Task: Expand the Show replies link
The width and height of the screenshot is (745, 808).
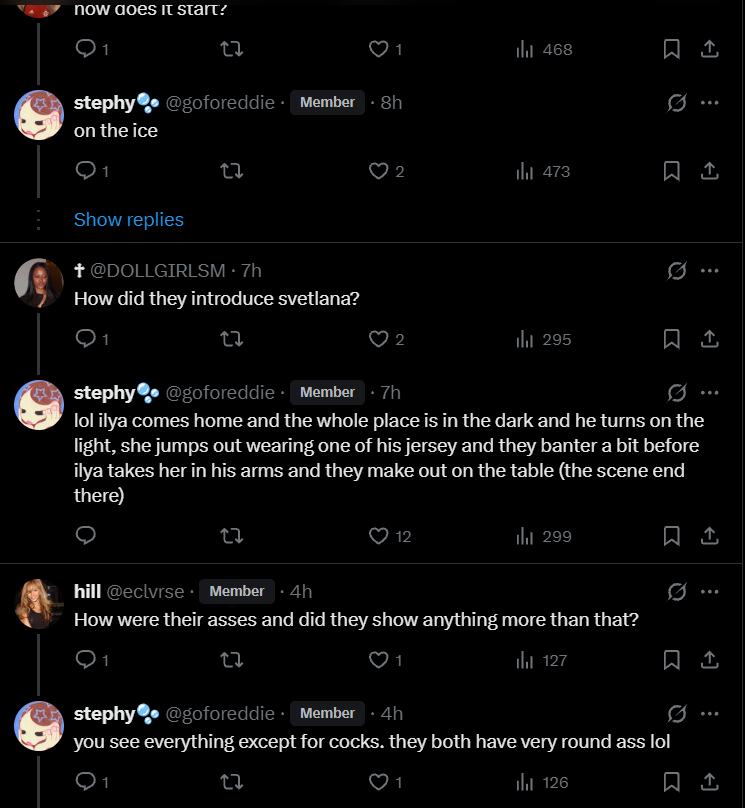Action: pos(129,219)
